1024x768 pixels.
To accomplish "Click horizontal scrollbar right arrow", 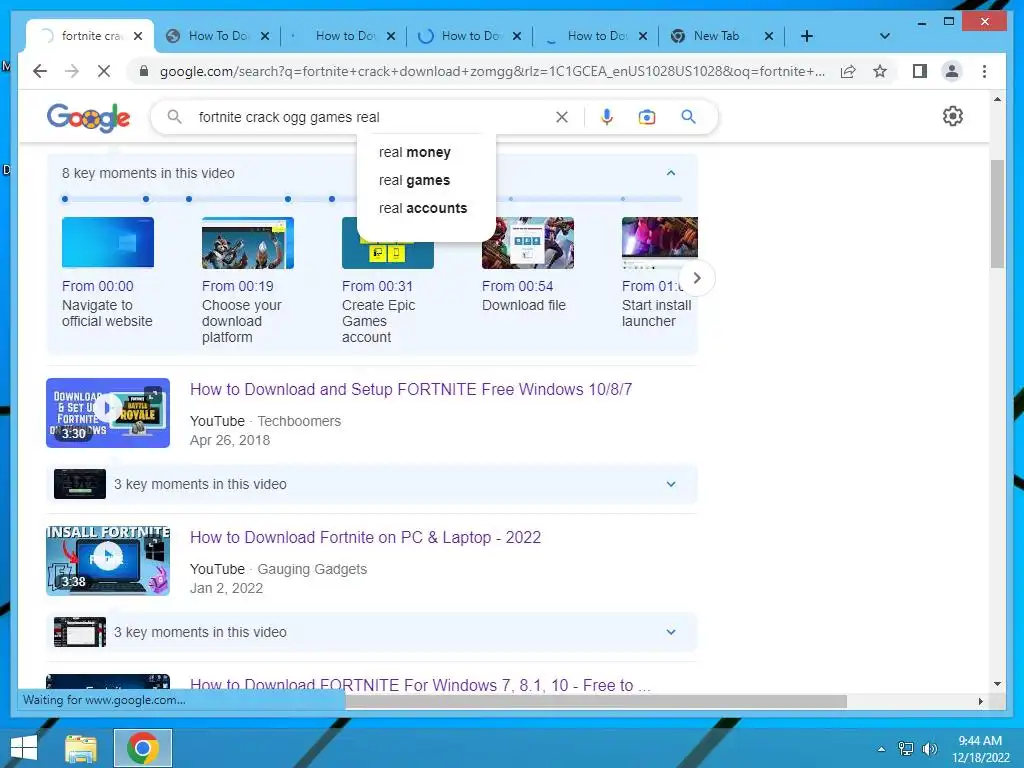I will point(980,701).
